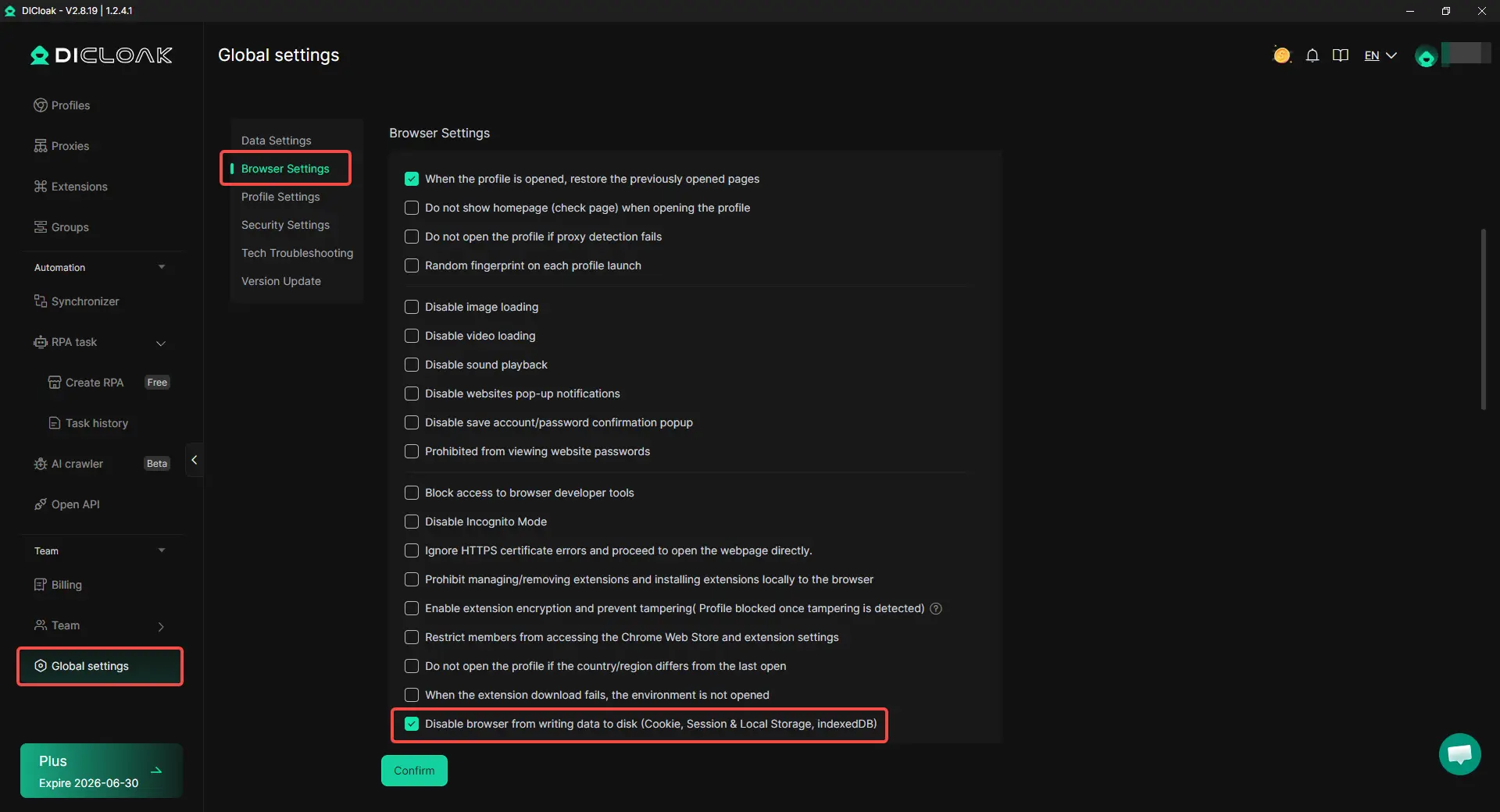Open the Profile Settings tab

[x=280, y=197]
